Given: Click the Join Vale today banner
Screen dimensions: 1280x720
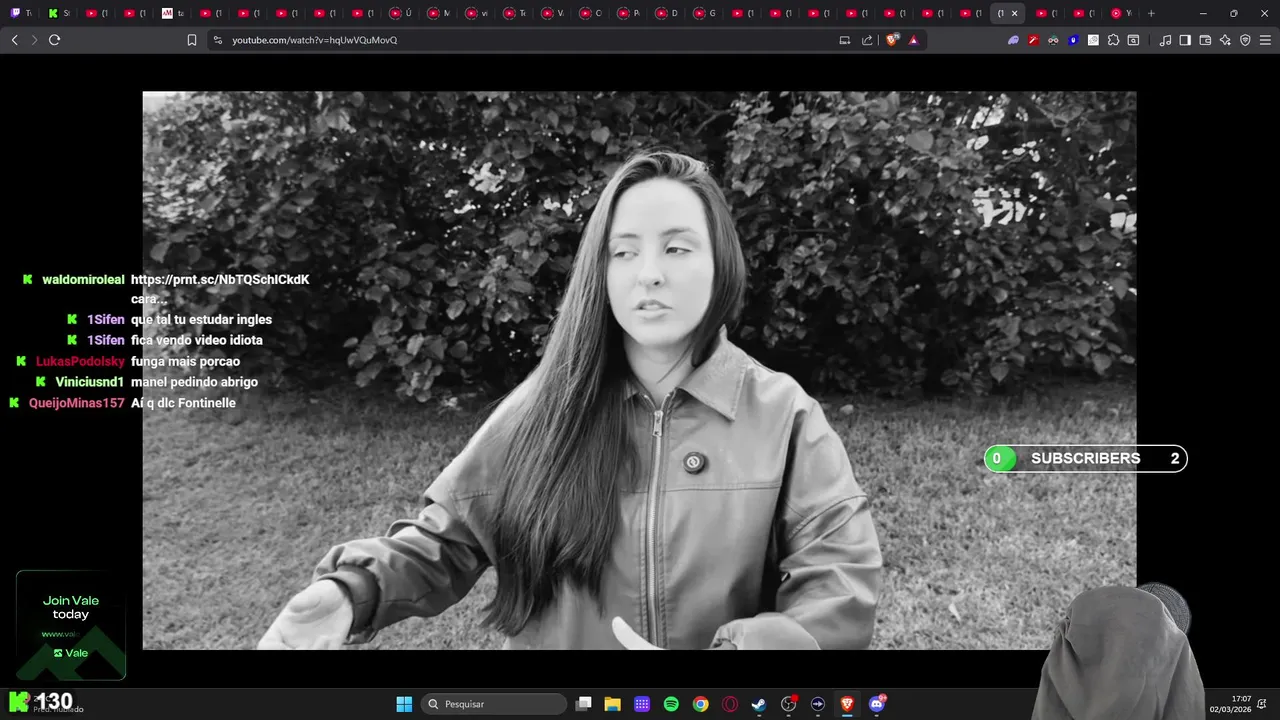Looking at the screenshot, I should [x=71, y=626].
